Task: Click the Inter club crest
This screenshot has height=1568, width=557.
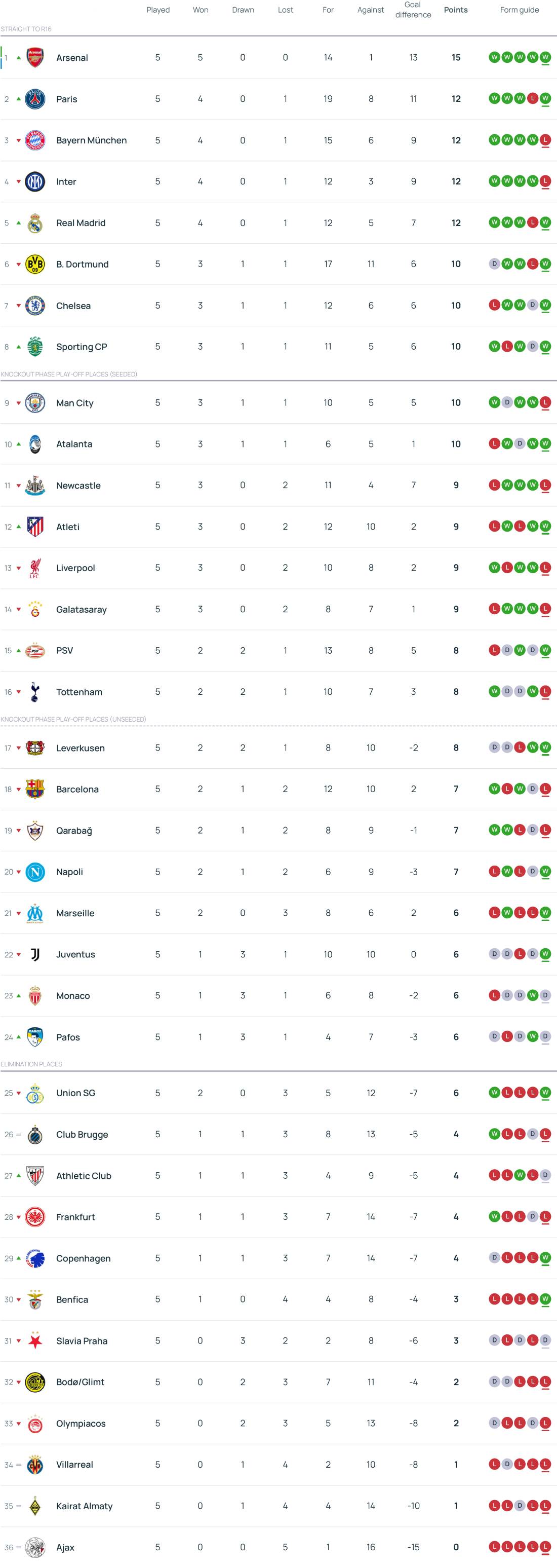Action: (35, 181)
